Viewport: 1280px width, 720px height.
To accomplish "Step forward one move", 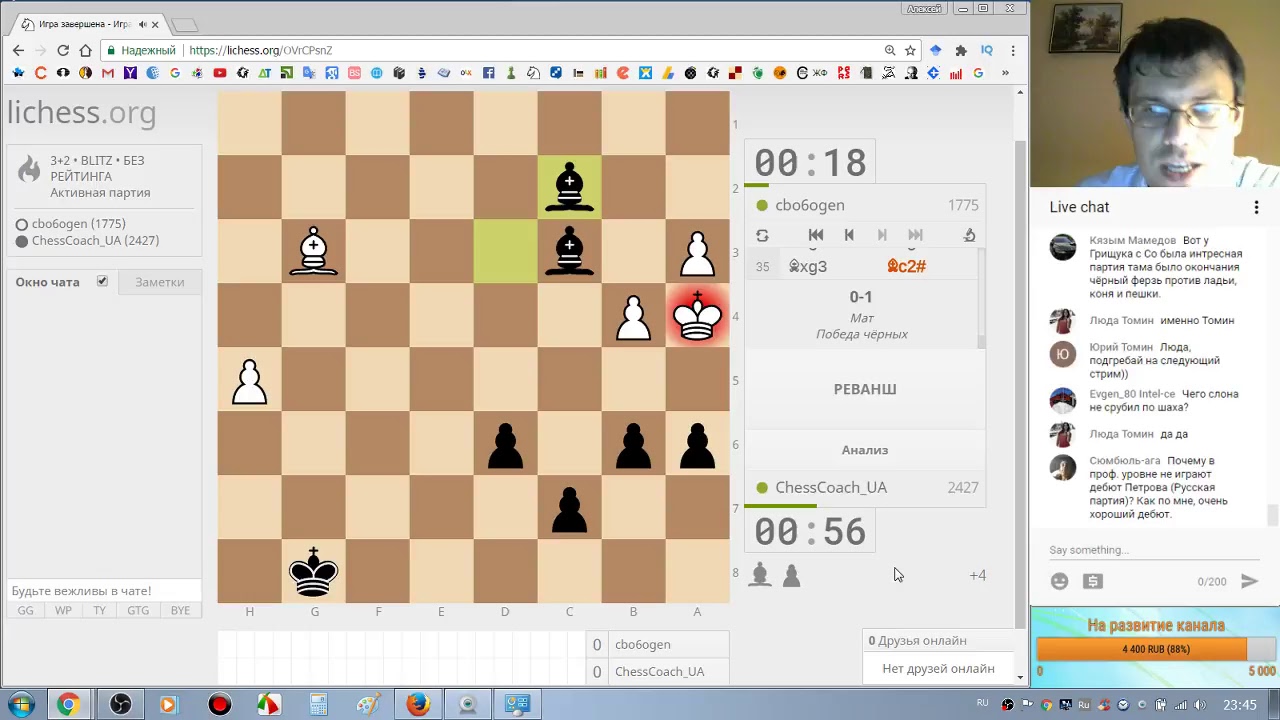I will (882, 235).
